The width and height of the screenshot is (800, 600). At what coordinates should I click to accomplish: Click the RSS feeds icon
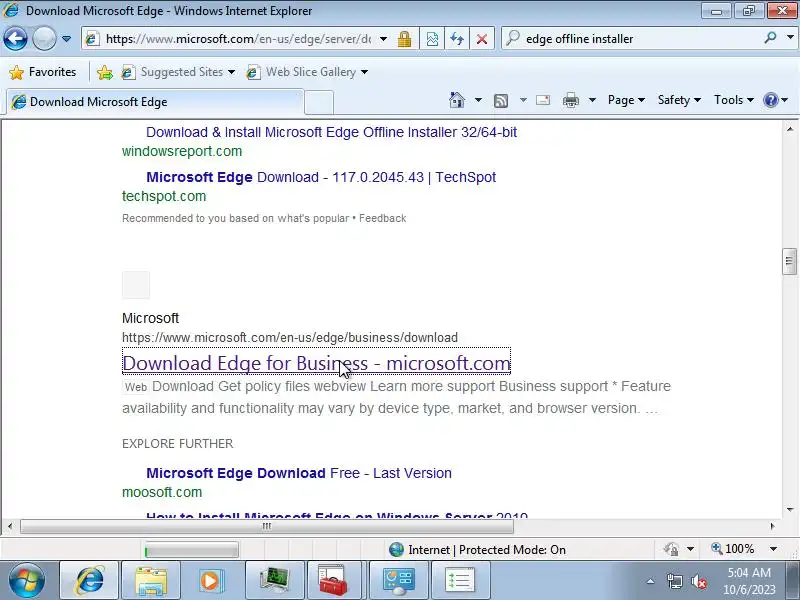point(501,101)
